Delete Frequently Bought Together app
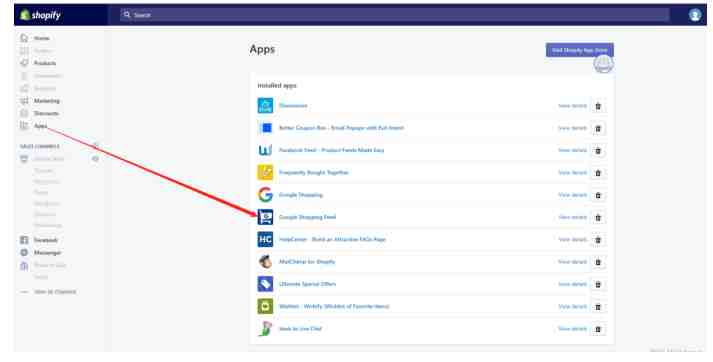Viewport: 713px width, 362px height. coord(598,173)
